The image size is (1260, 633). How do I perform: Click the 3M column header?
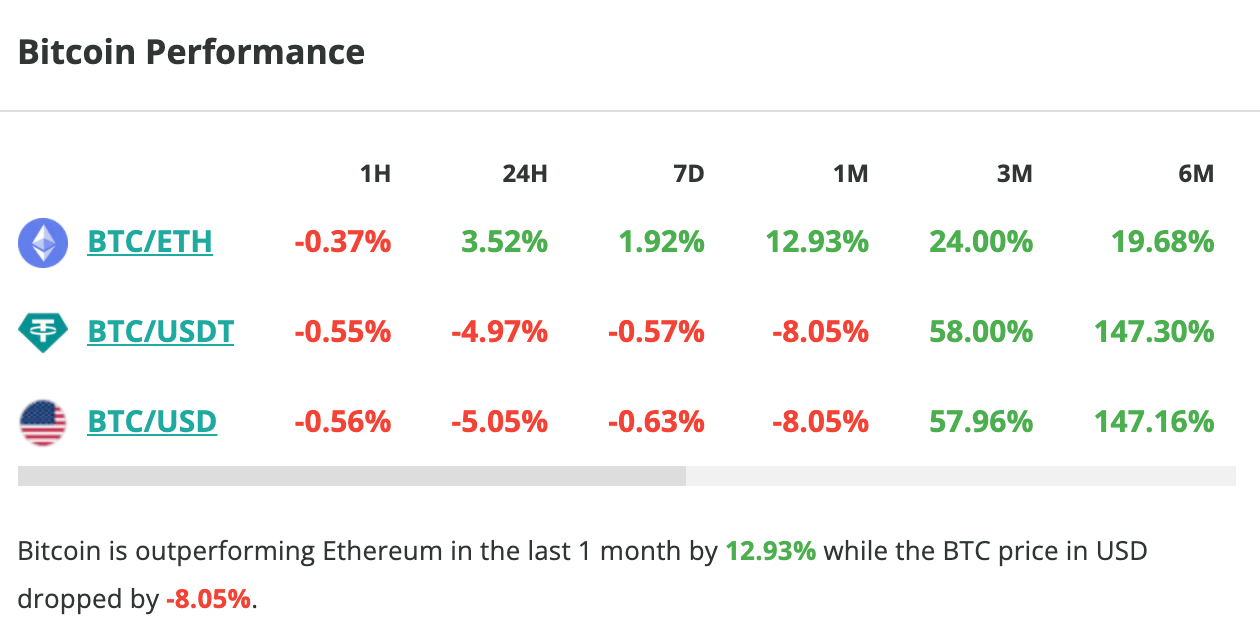click(1014, 174)
